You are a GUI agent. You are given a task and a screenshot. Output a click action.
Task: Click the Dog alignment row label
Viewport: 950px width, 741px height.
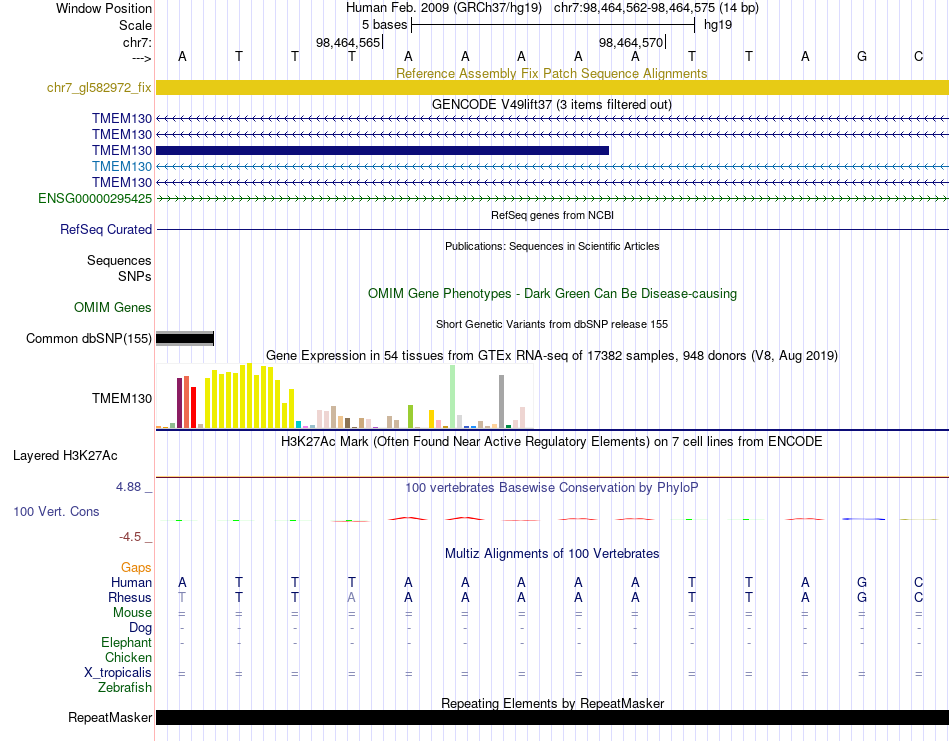pyautogui.click(x=140, y=627)
